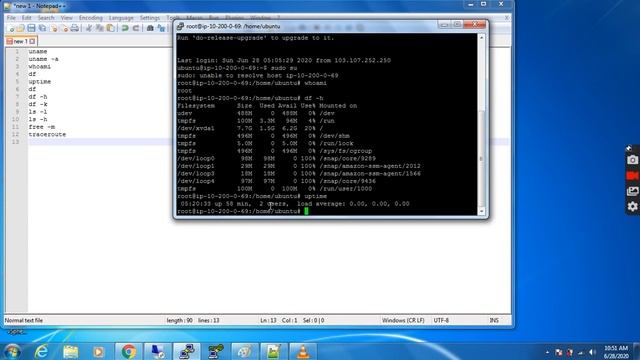Open the recorder settings gear icon
This screenshot has height=360, width=640.
[632, 207]
